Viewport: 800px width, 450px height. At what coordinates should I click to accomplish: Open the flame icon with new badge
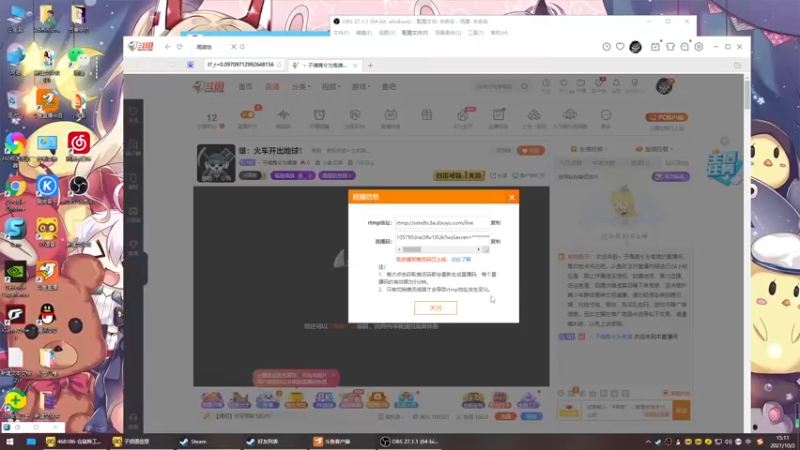463,115
